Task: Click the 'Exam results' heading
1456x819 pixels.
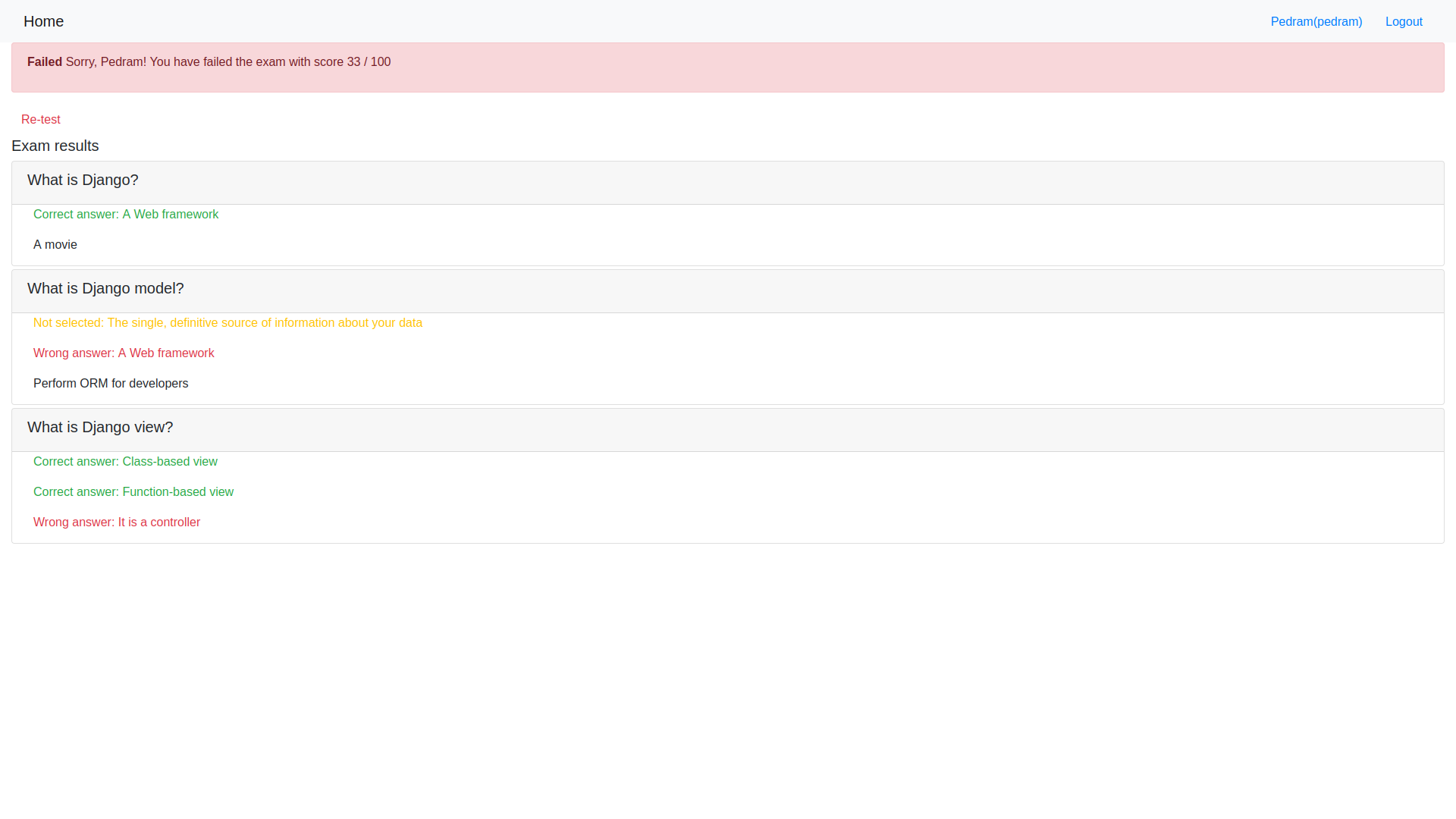Action: point(55,146)
